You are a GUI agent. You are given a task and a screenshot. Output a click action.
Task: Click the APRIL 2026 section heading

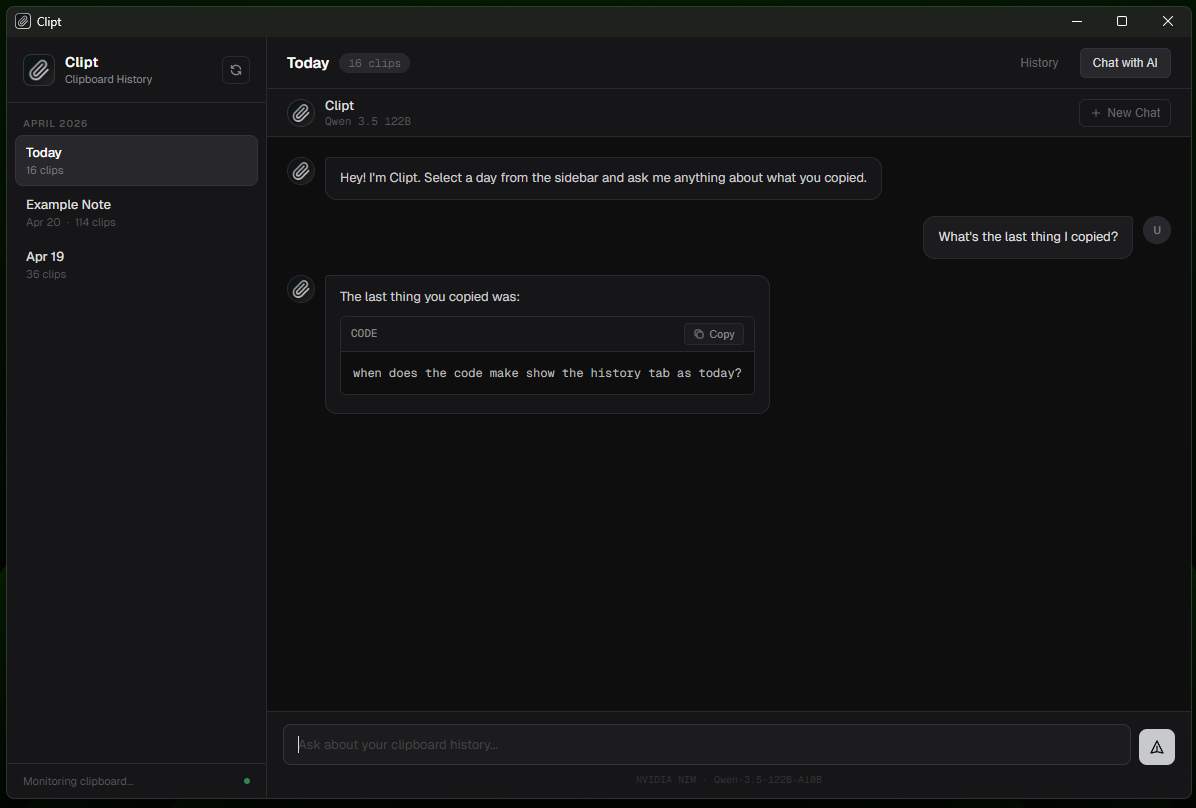pyautogui.click(x=55, y=124)
